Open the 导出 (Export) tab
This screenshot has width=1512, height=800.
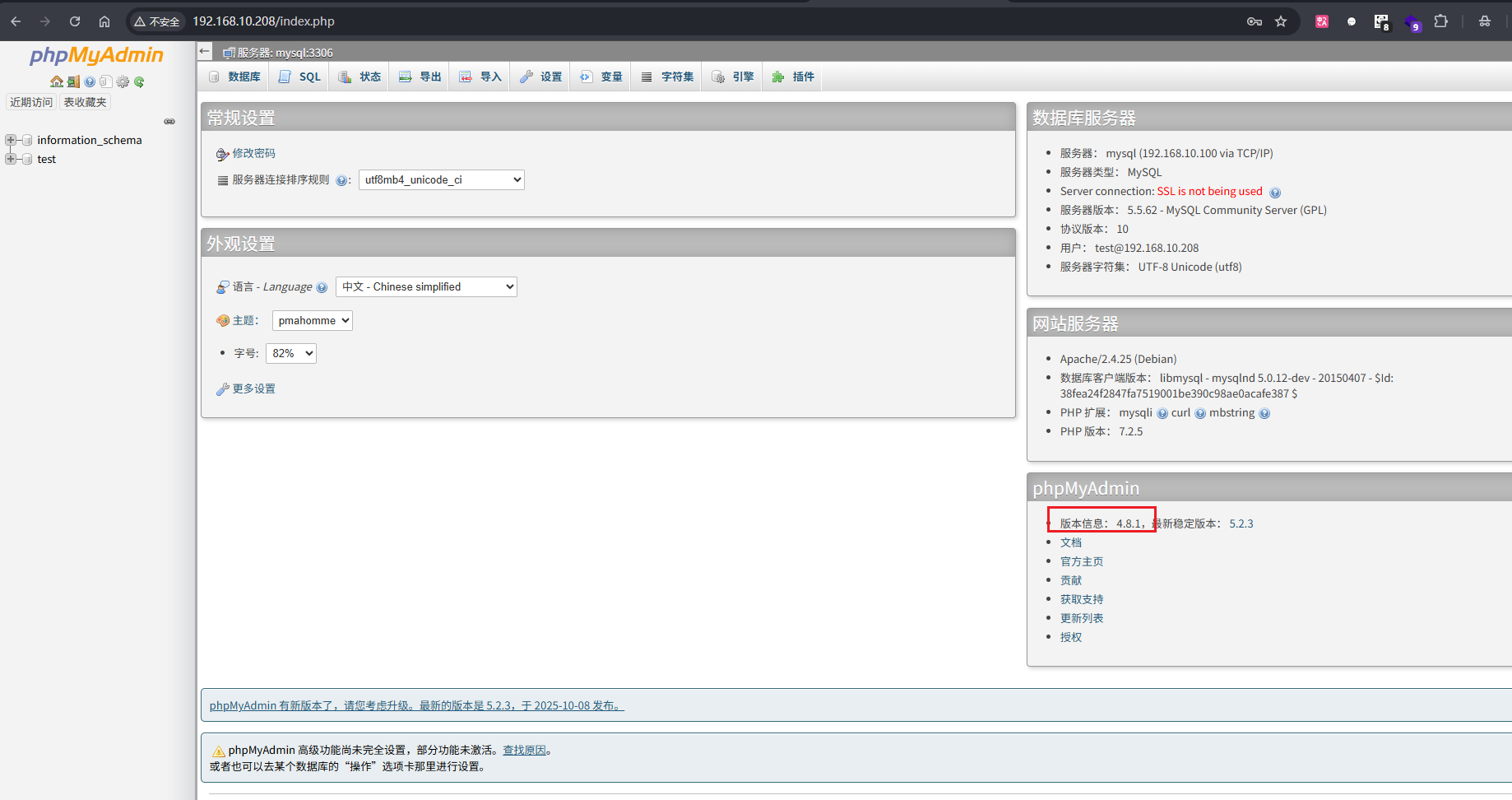420,77
